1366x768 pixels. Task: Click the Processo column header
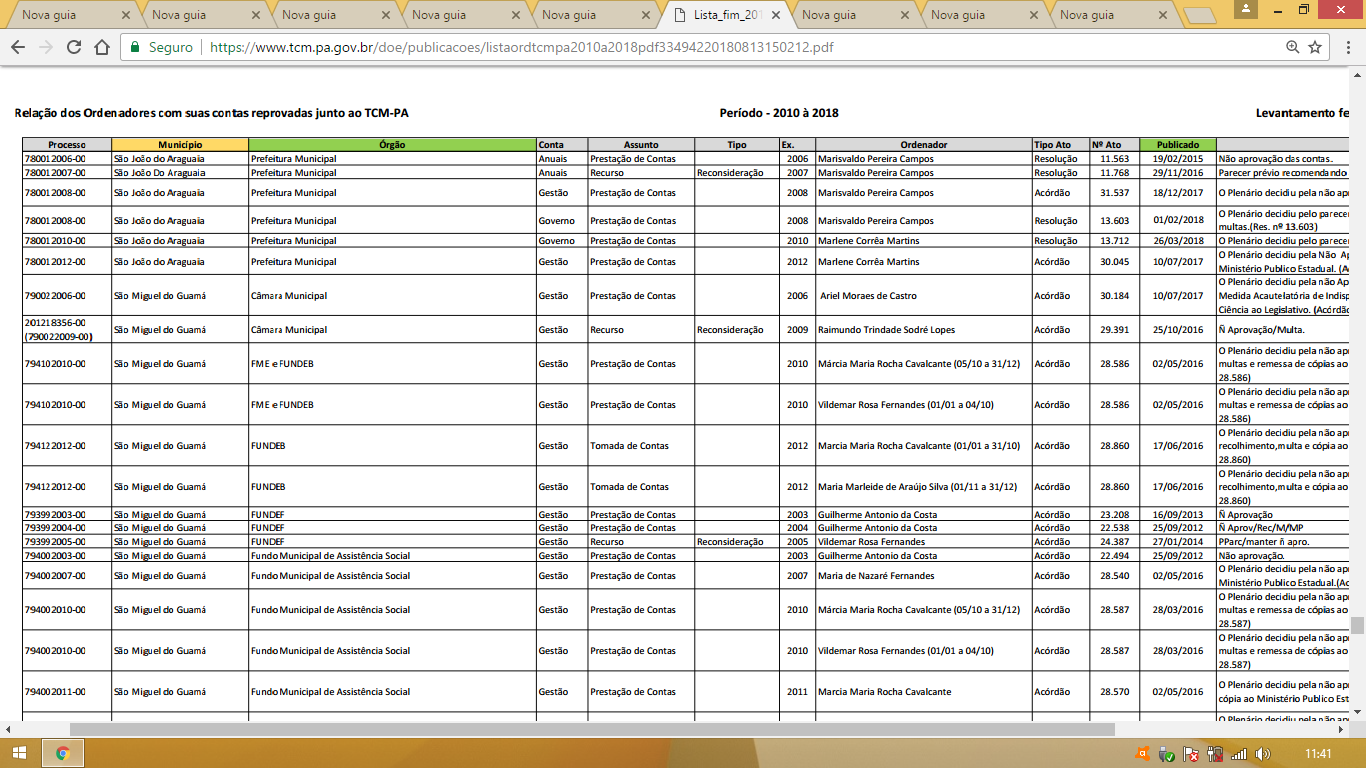click(x=67, y=145)
